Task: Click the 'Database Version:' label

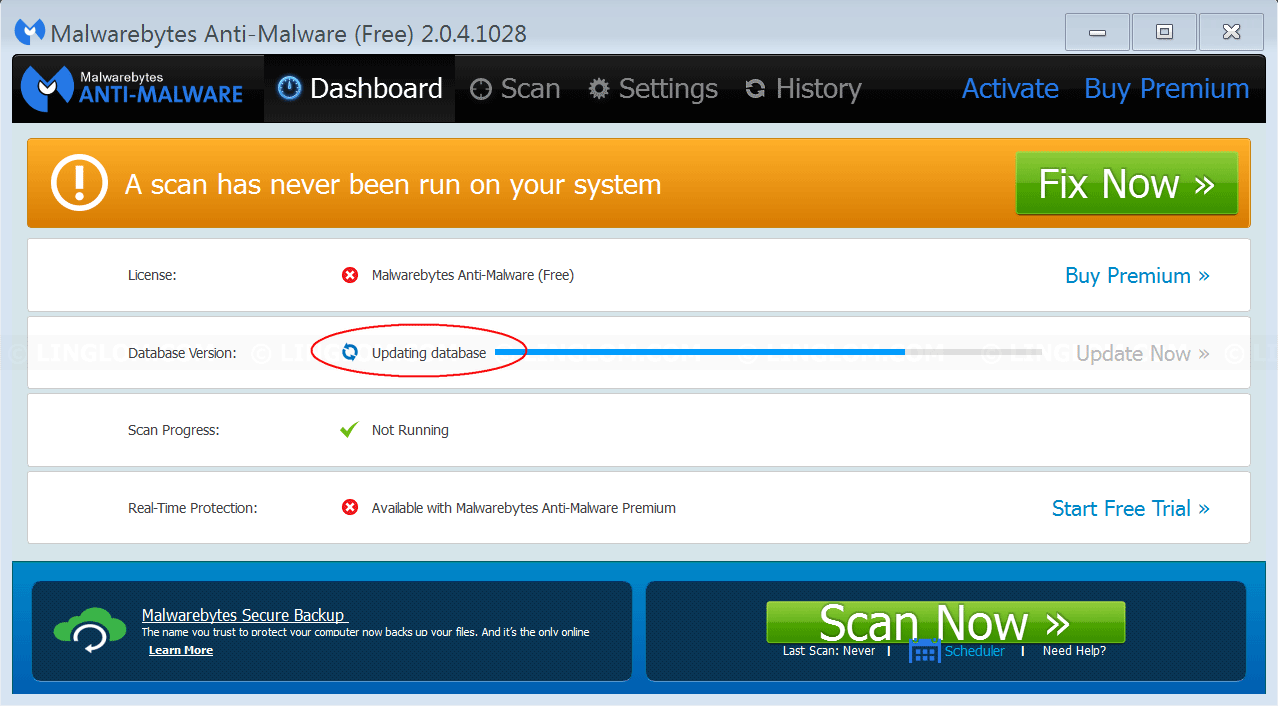Action: (182, 353)
